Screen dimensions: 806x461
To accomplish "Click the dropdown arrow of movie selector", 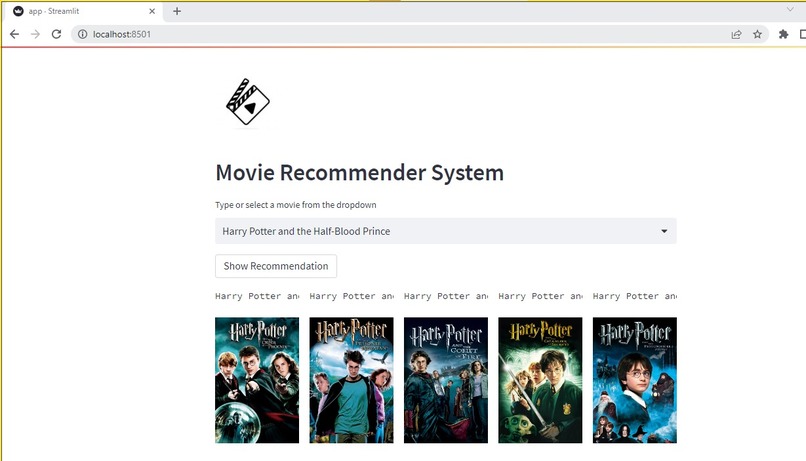I will point(664,231).
